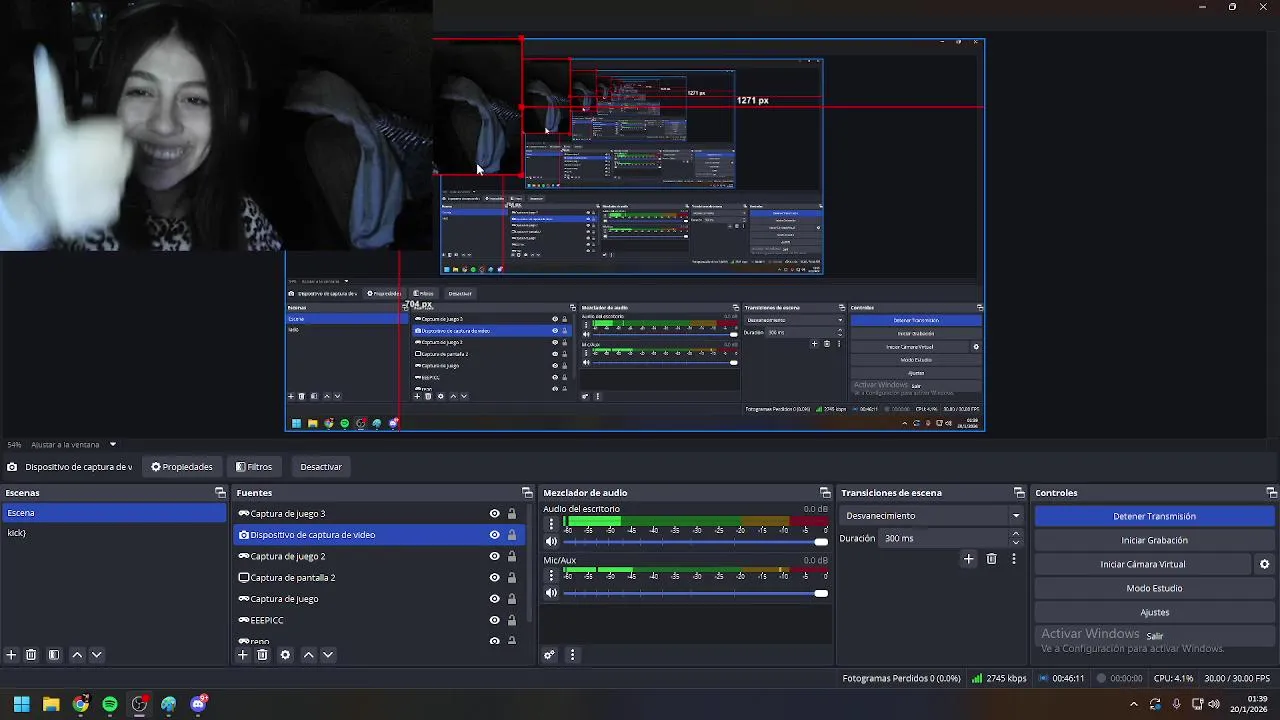1280x720 pixels.
Task: Click Desactivar button in source toolbar
Action: (x=321, y=467)
